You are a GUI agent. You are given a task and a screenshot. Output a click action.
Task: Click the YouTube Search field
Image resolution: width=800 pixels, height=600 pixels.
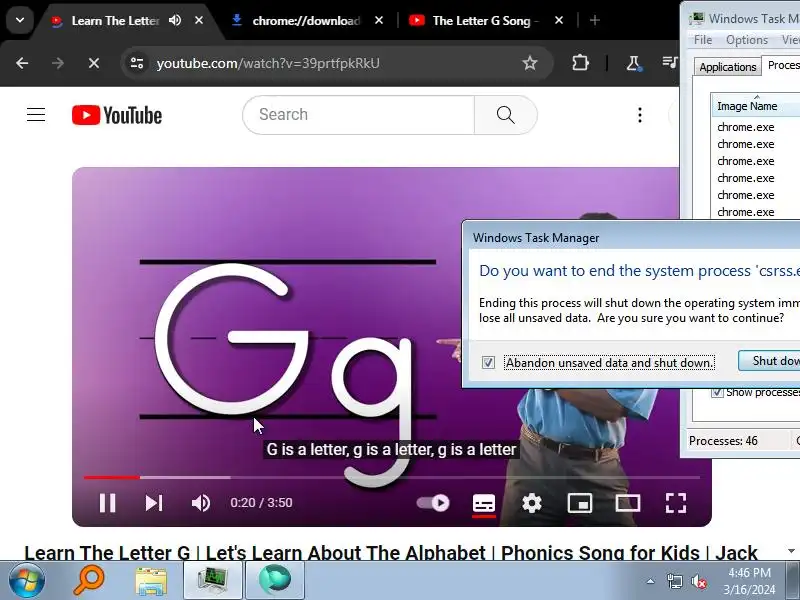(x=359, y=115)
